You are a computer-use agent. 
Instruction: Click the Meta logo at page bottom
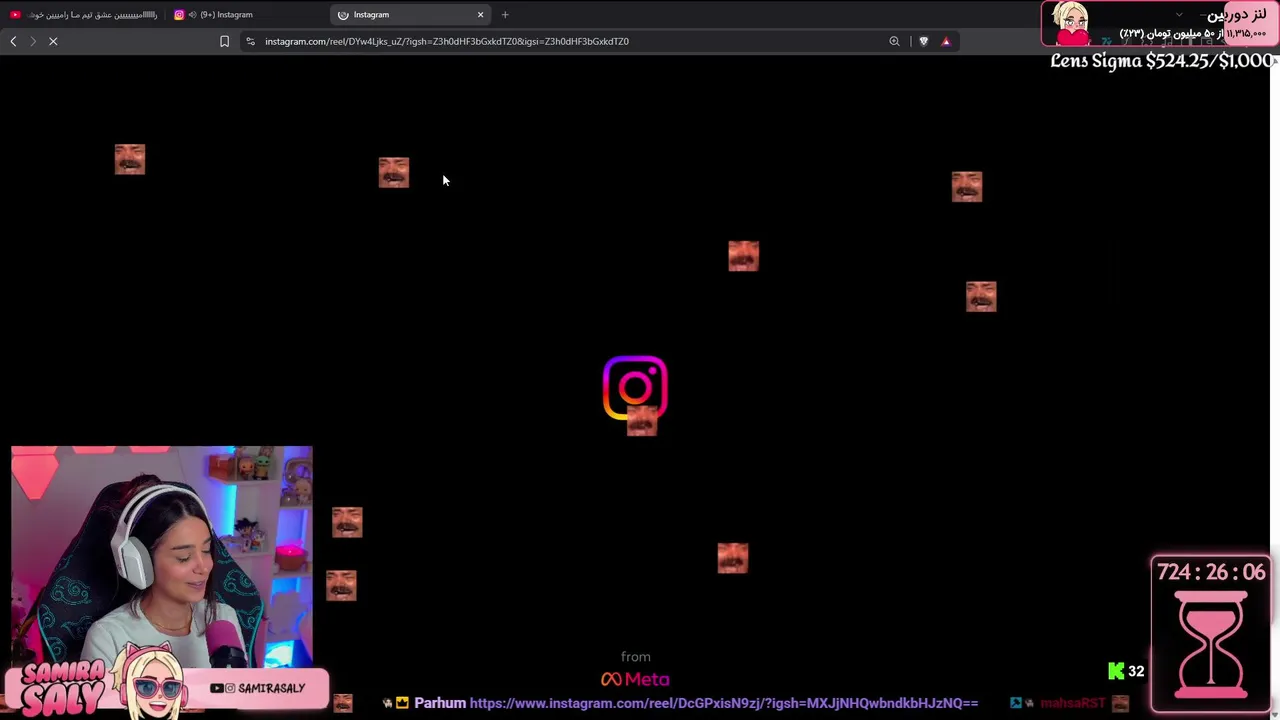(635, 679)
